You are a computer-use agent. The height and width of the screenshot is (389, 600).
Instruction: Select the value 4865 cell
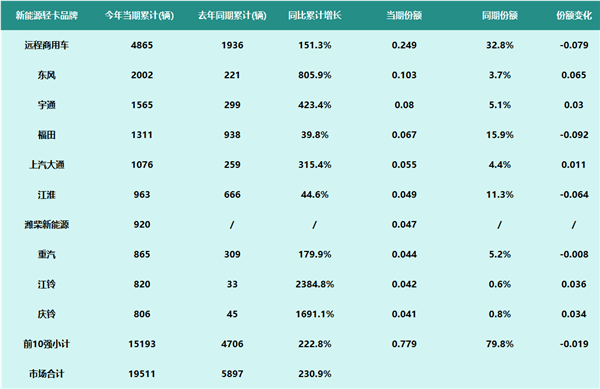[142, 45]
